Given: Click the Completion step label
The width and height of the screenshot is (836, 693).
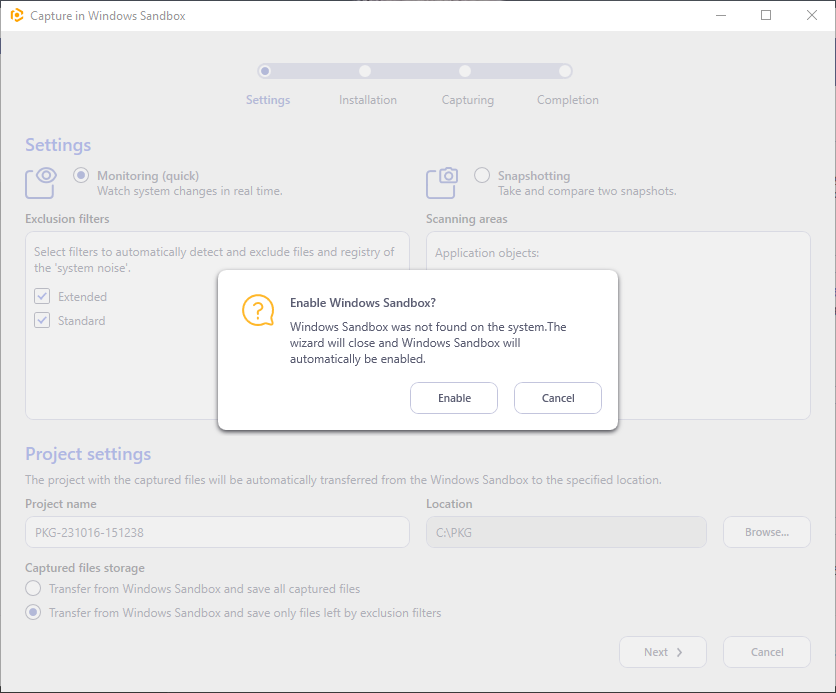Looking at the screenshot, I should (x=568, y=100).
